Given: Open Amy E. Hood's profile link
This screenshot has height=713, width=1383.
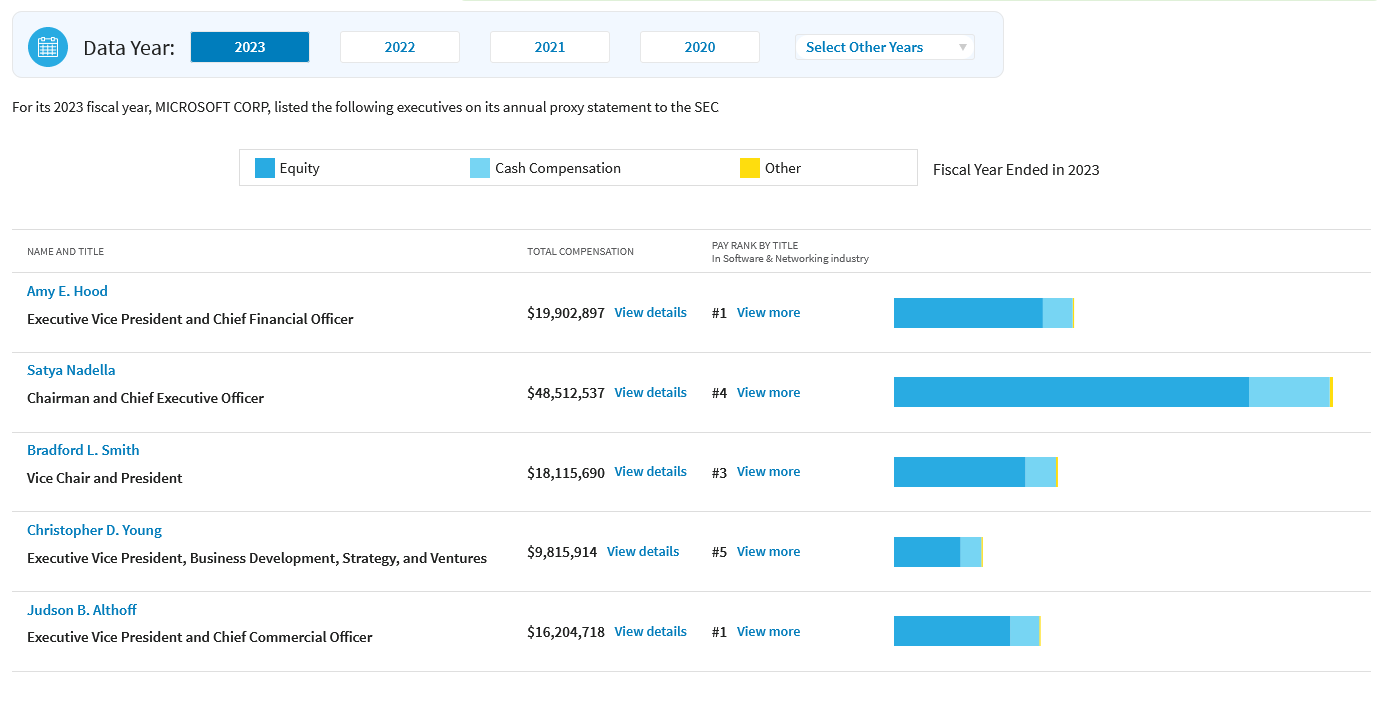Looking at the screenshot, I should 67,291.
